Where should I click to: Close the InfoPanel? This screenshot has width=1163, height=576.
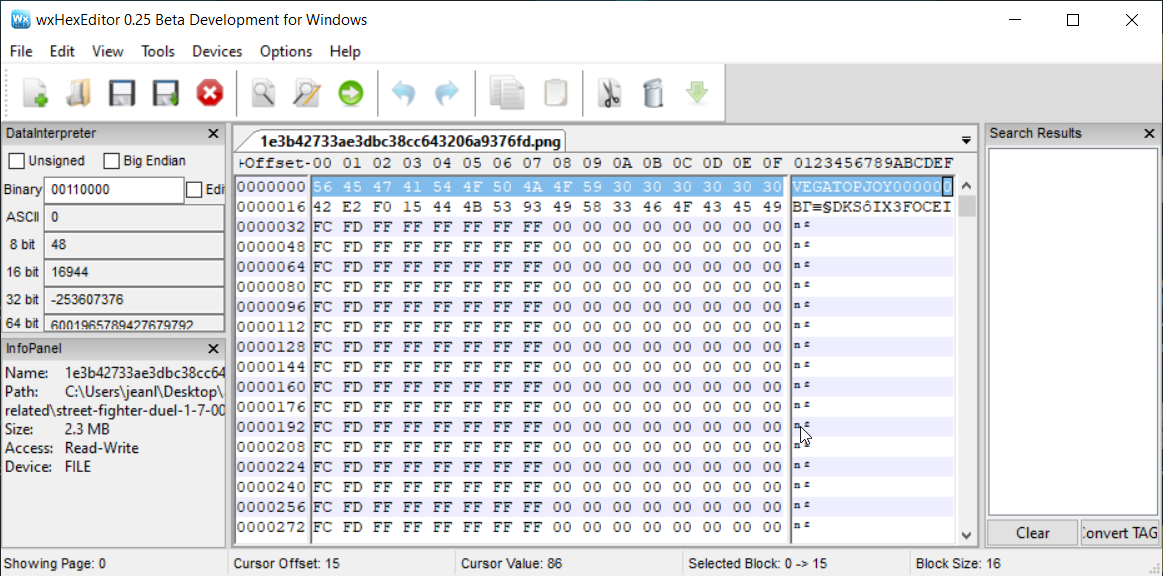coord(213,348)
